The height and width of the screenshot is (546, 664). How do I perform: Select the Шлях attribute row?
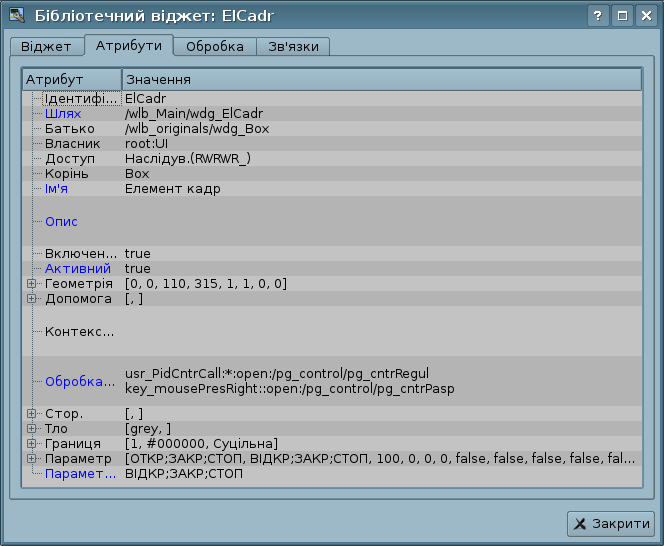(x=63, y=114)
